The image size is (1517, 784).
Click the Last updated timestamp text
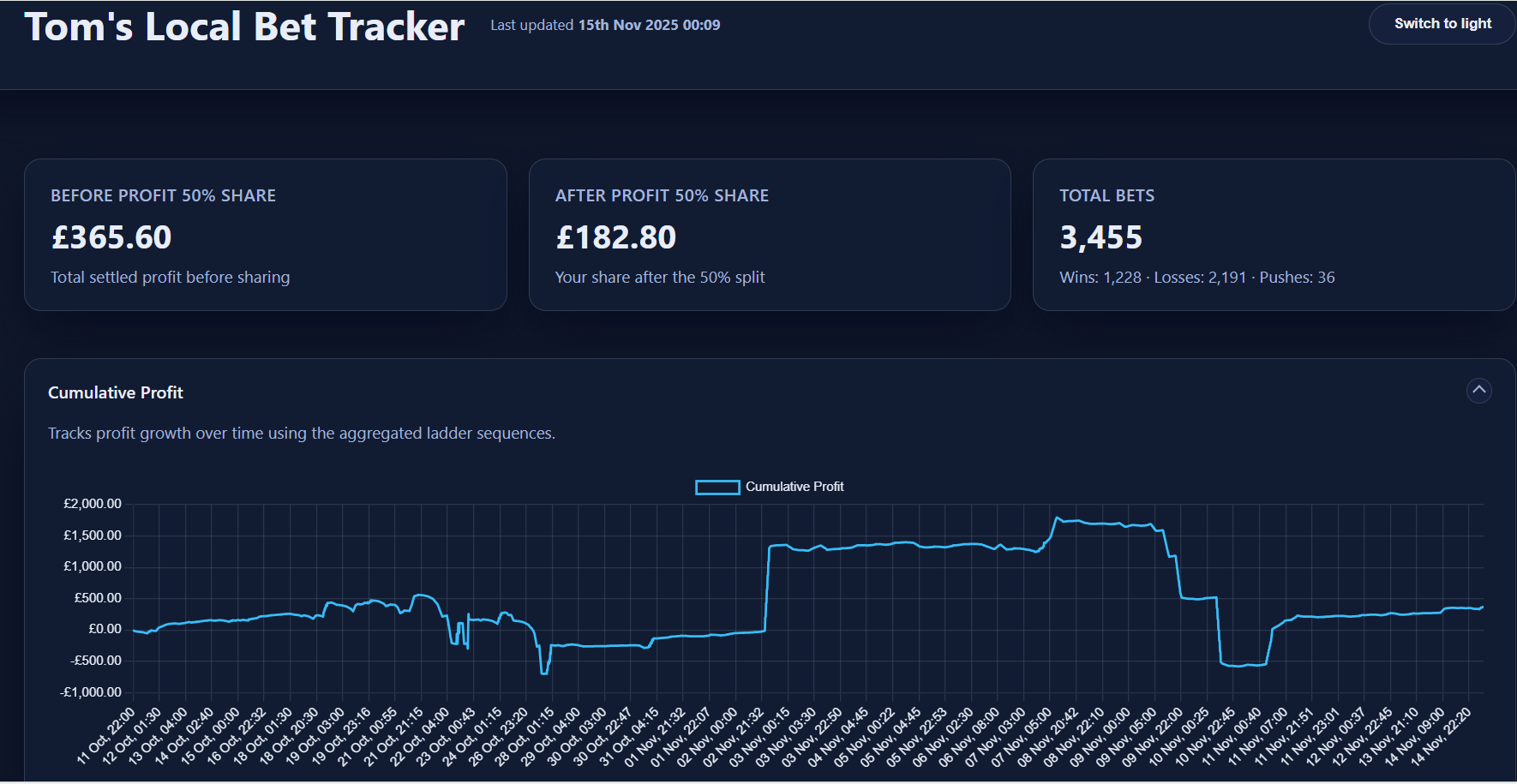(605, 25)
